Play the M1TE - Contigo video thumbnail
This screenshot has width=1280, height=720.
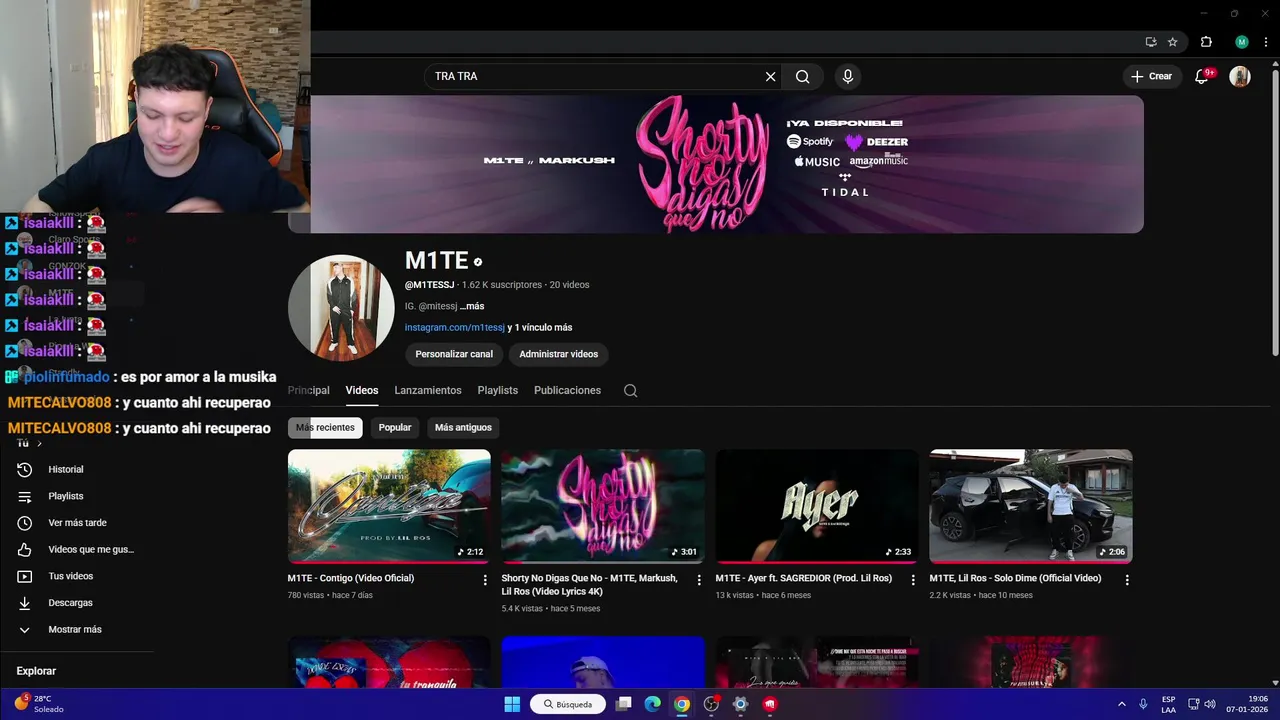coord(389,506)
